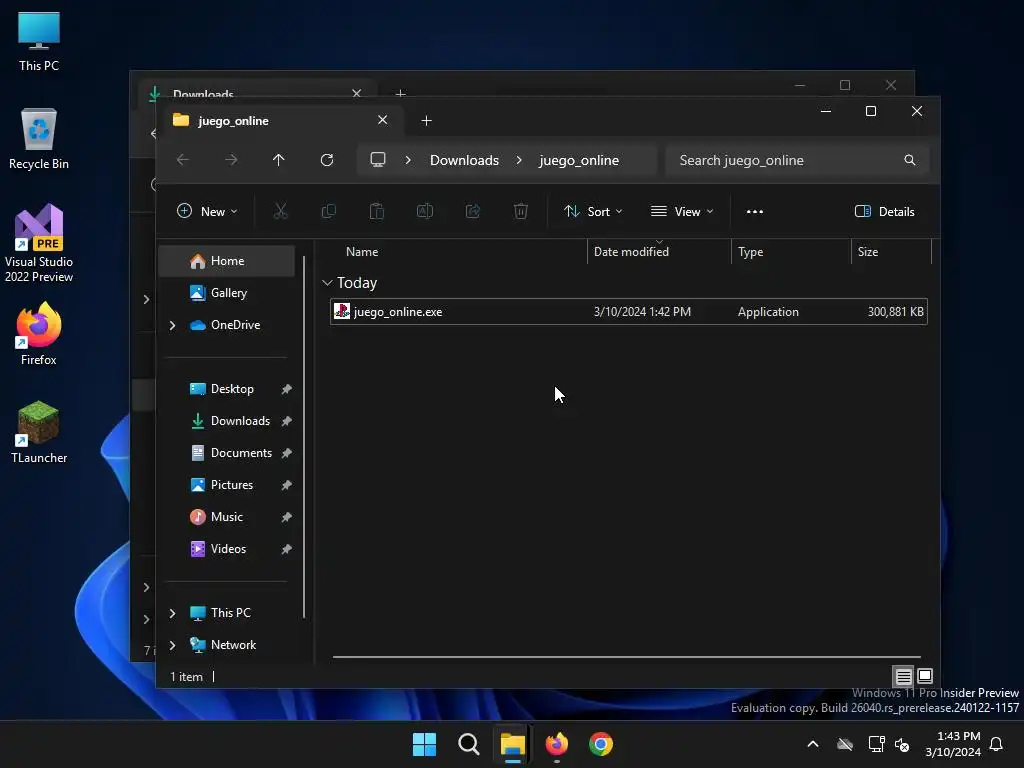Open Videos in the navigation pane
Viewport: 1024px width, 768px height.
[x=227, y=549]
